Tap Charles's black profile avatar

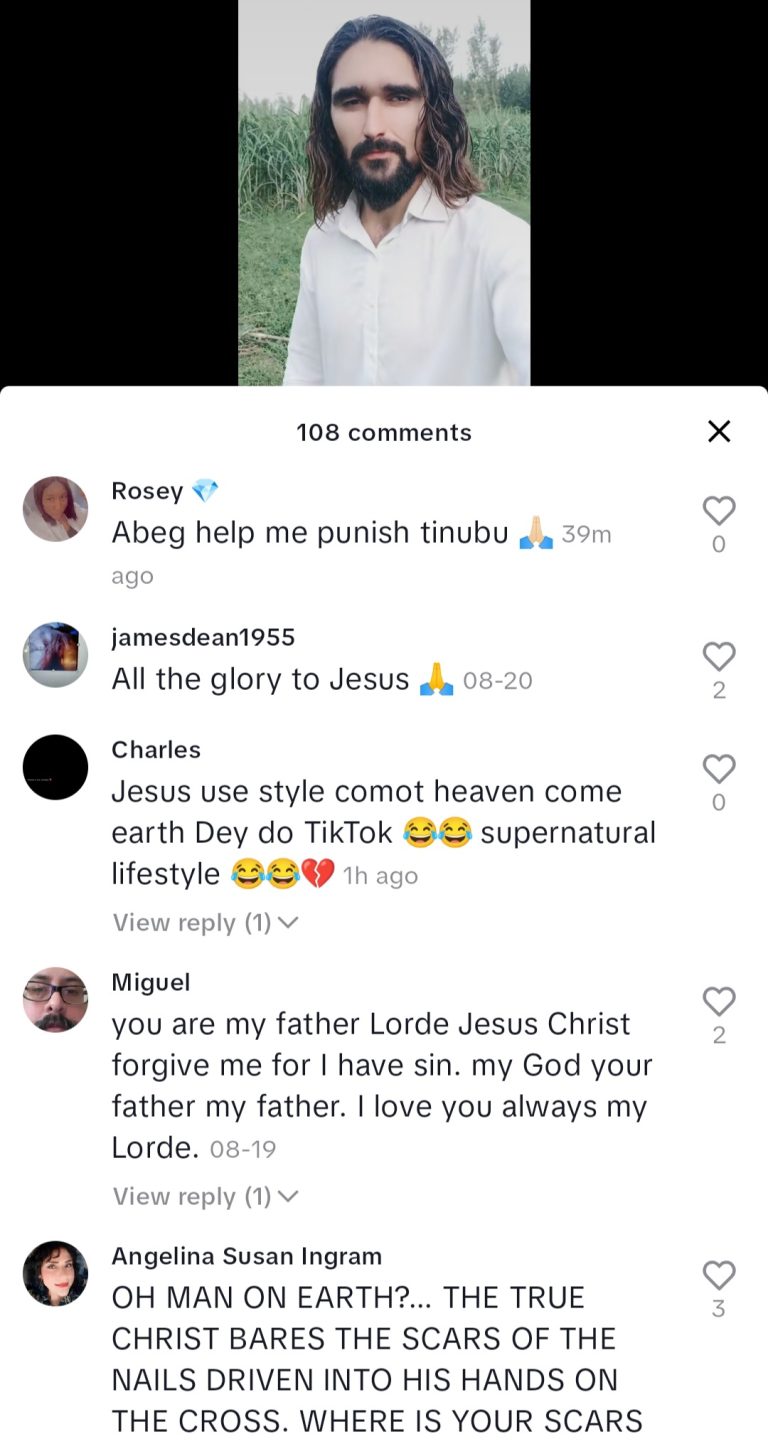click(55, 767)
